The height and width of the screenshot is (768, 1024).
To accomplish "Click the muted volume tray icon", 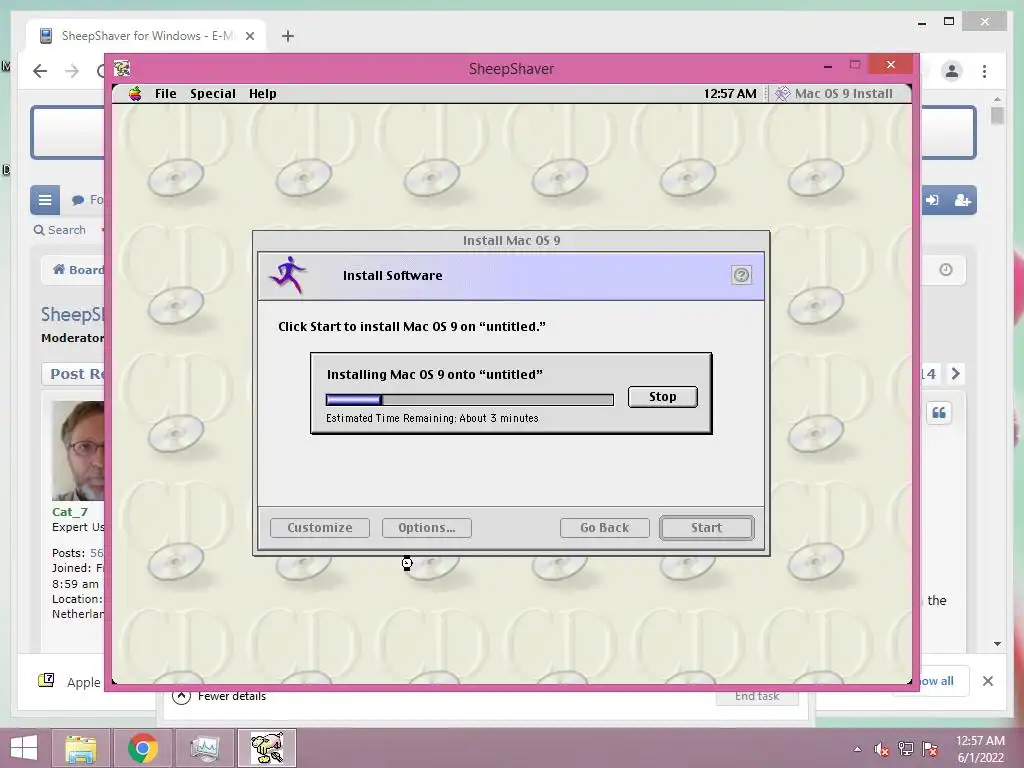I will coord(882,749).
